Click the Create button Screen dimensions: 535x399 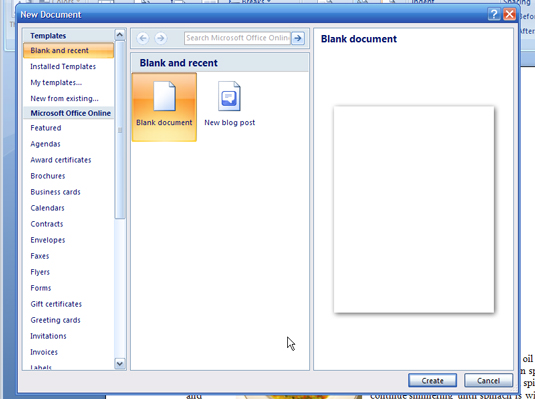click(x=432, y=380)
